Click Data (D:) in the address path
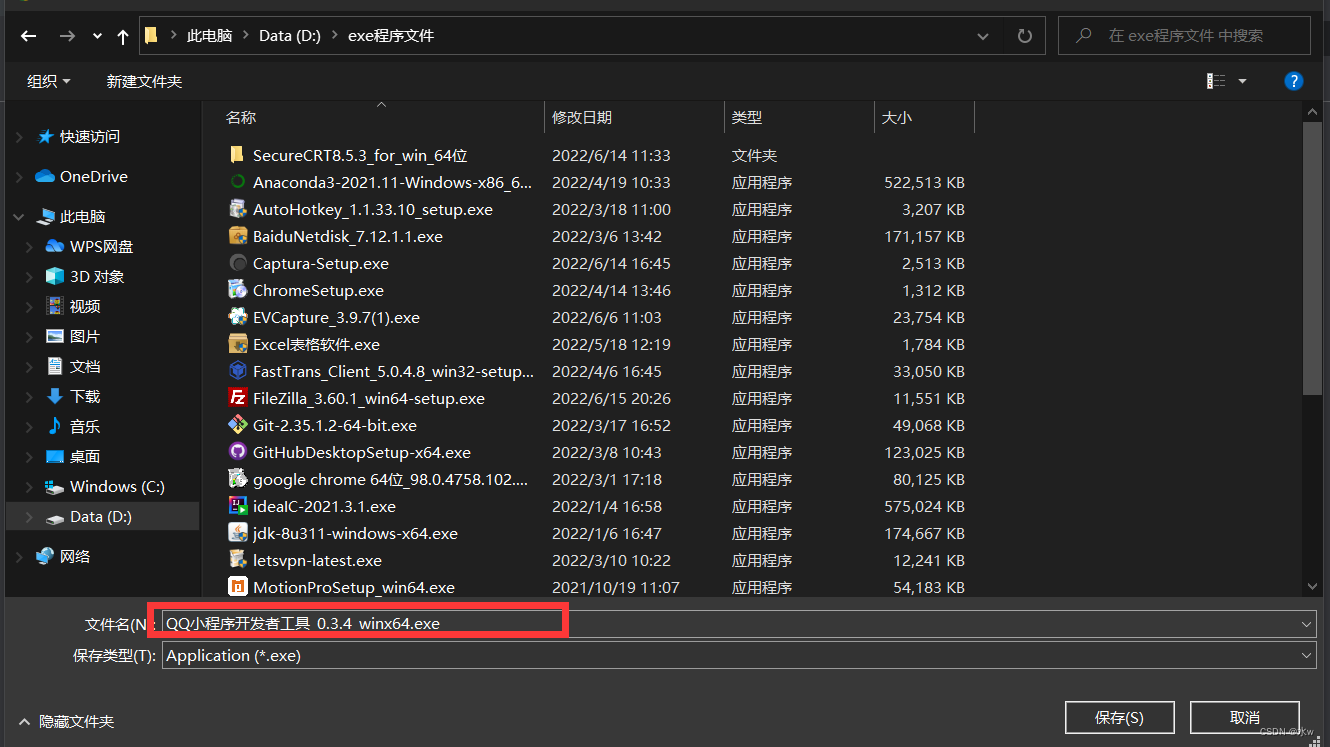The height and width of the screenshot is (747, 1330). 290,36
